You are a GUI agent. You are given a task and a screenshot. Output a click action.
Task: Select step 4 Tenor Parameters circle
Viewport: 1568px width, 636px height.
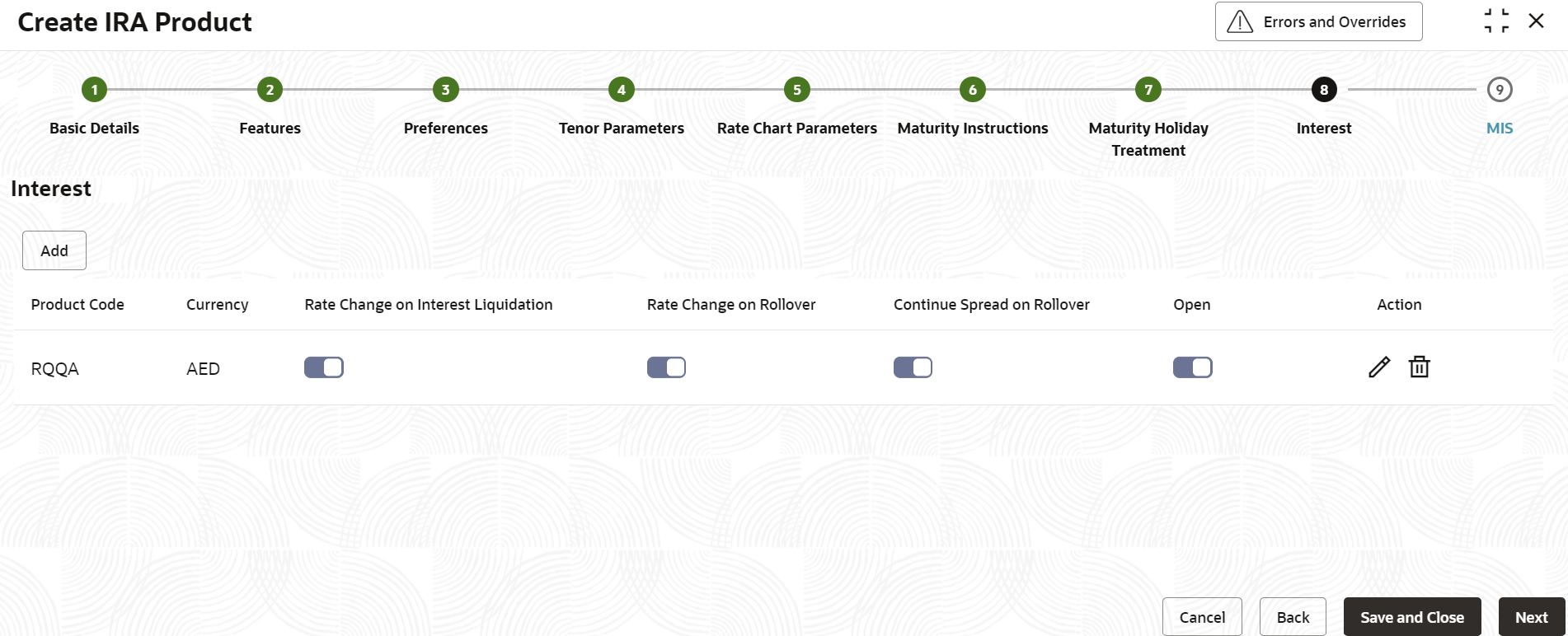622,90
